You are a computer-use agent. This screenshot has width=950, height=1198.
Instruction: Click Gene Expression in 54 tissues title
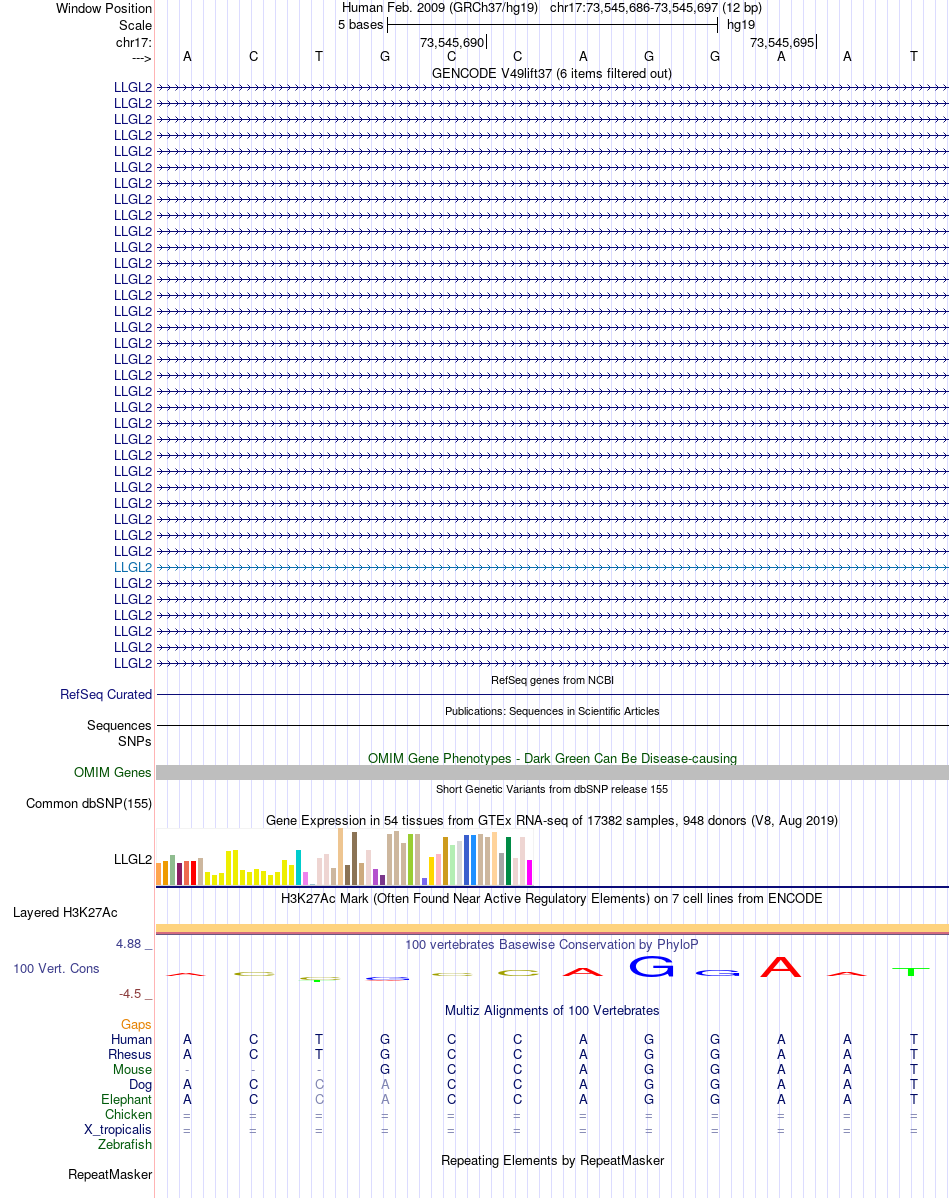pos(552,821)
